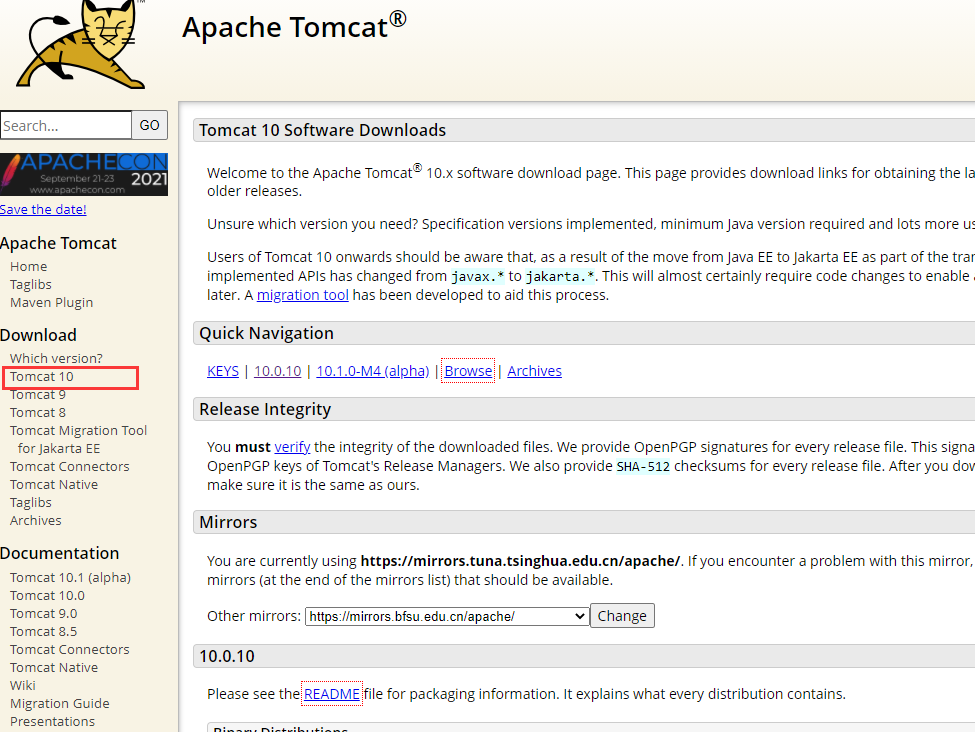This screenshot has height=732, width=975.
Task: Open the Save the date! link
Action: click(x=43, y=210)
